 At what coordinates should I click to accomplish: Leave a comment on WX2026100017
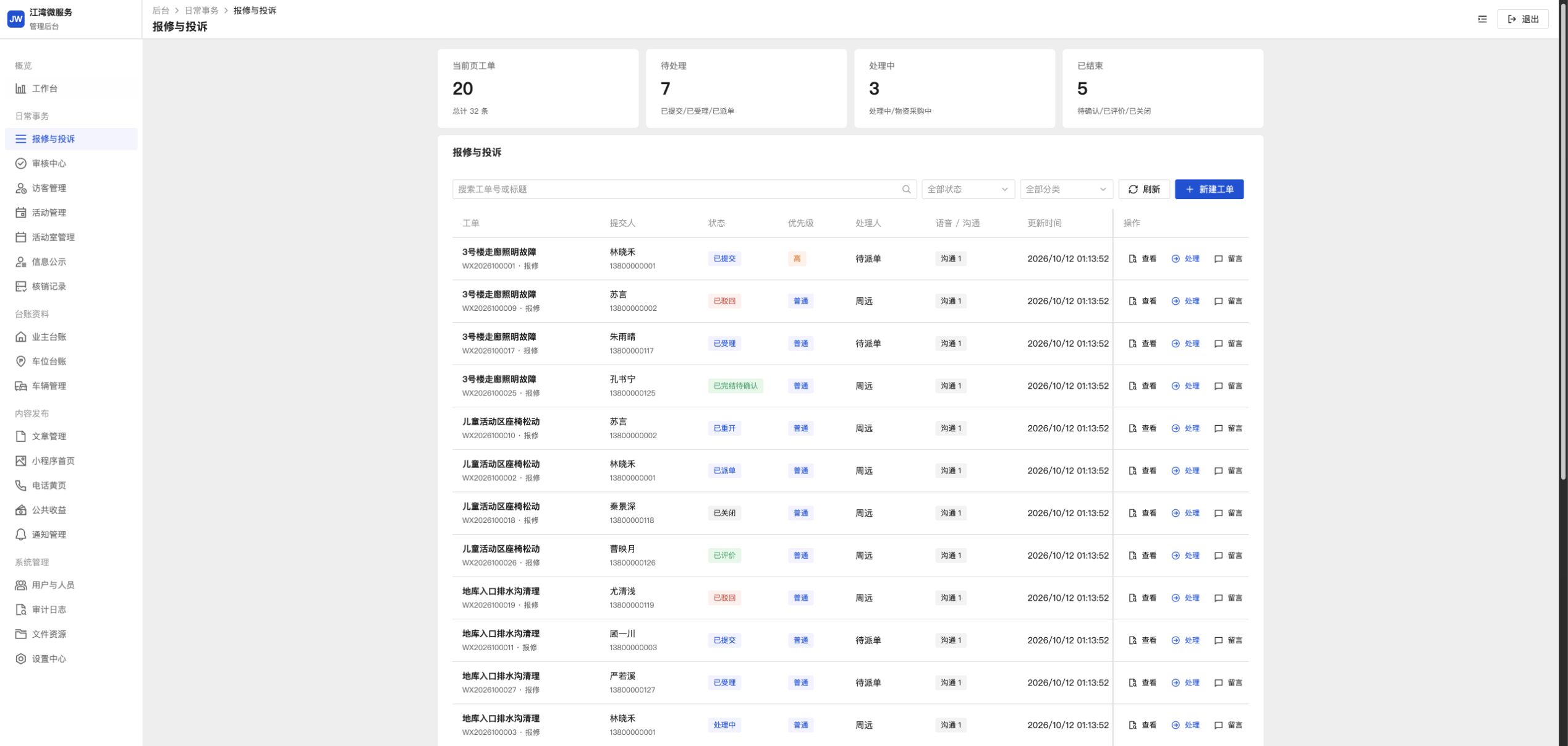pyautogui.click(x=1228, y=344)
